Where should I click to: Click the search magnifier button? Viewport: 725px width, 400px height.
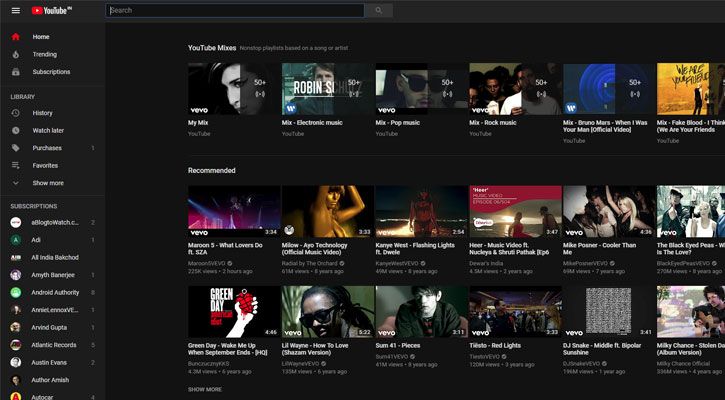pyautogui.click(x=379, y=10)
